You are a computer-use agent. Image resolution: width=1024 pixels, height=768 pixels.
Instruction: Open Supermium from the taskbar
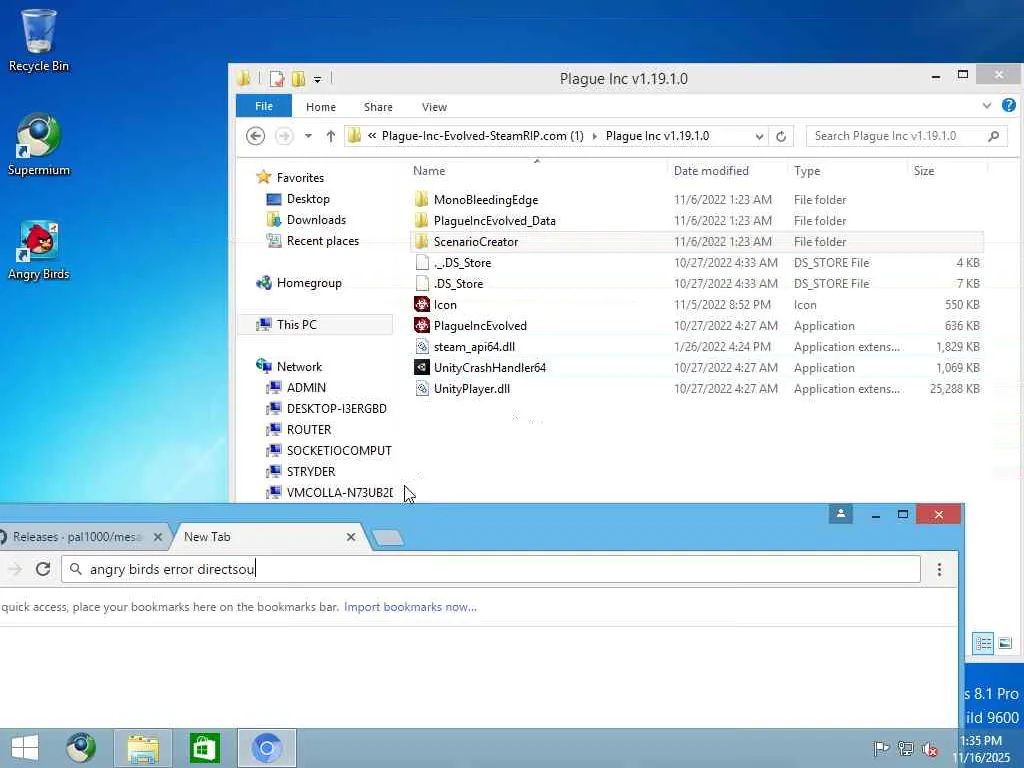(x=81, y=748)
